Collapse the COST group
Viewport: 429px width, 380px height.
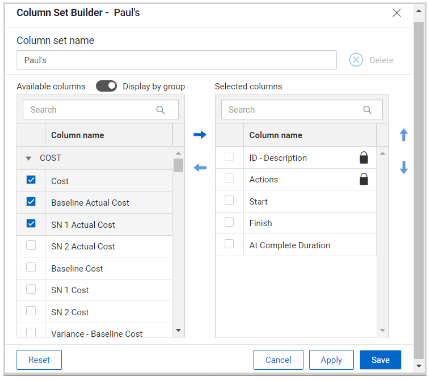(29, 158)
